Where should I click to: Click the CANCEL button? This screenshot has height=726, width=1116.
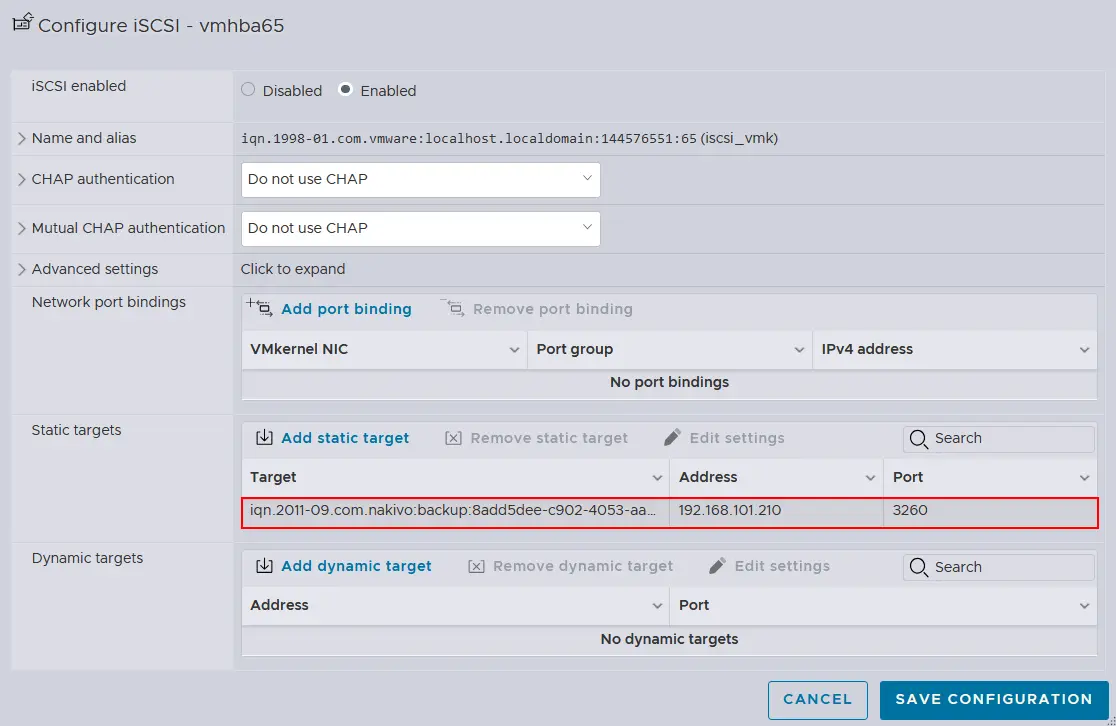(817, 700)
